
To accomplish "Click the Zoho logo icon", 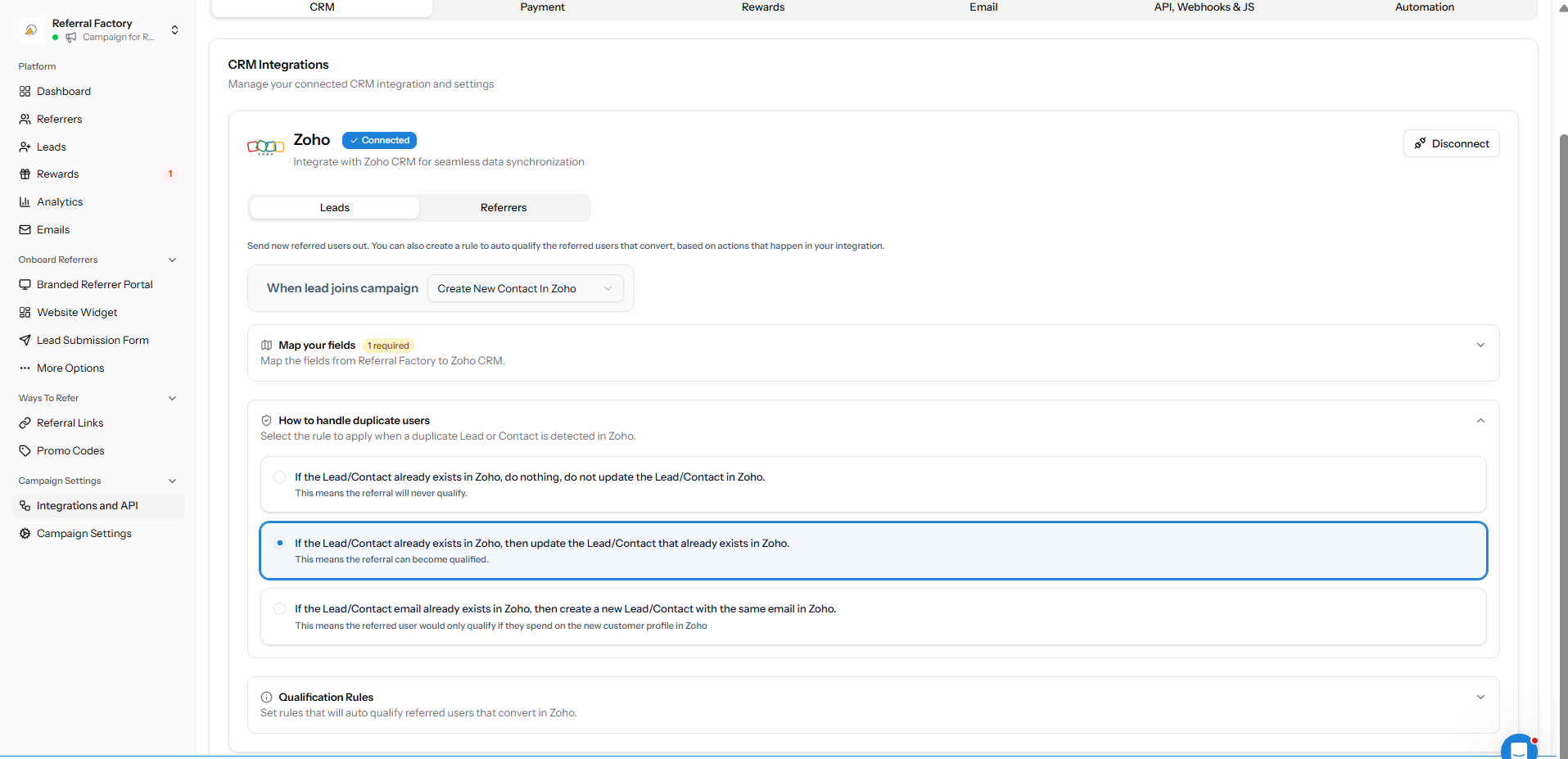I will pos(265,147).
